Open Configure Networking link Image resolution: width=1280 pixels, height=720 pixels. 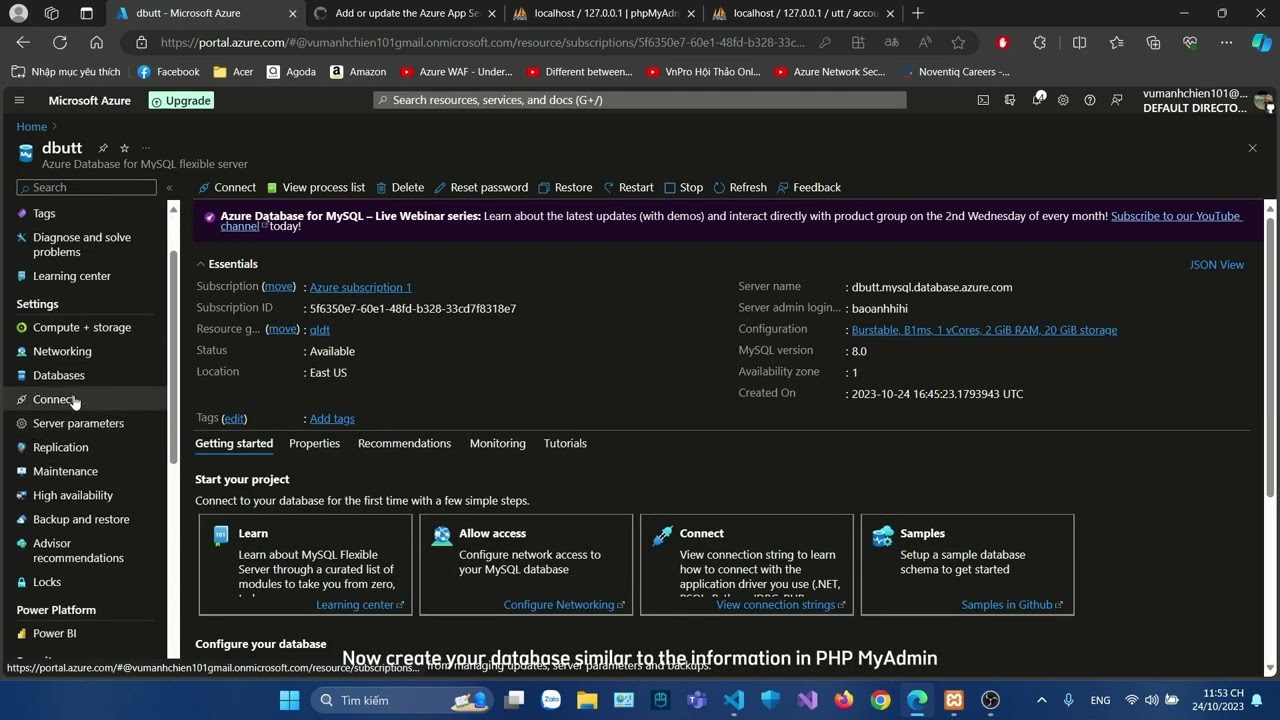(x=564, y=605)
